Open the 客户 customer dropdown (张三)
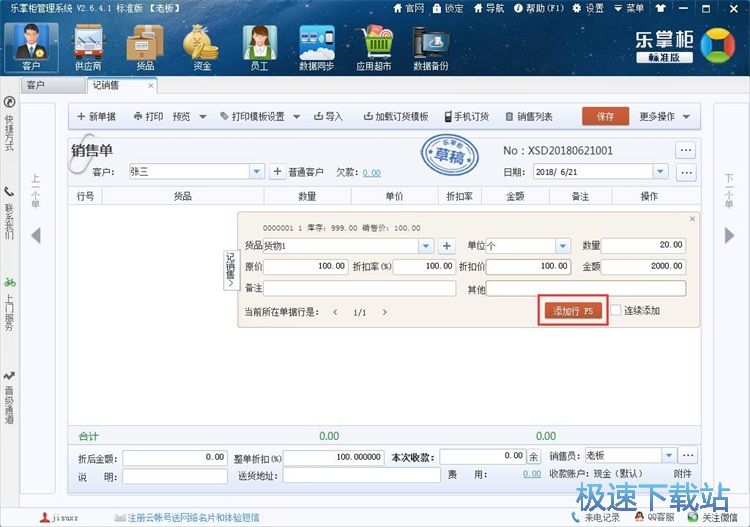 click(x=256, y=171)
